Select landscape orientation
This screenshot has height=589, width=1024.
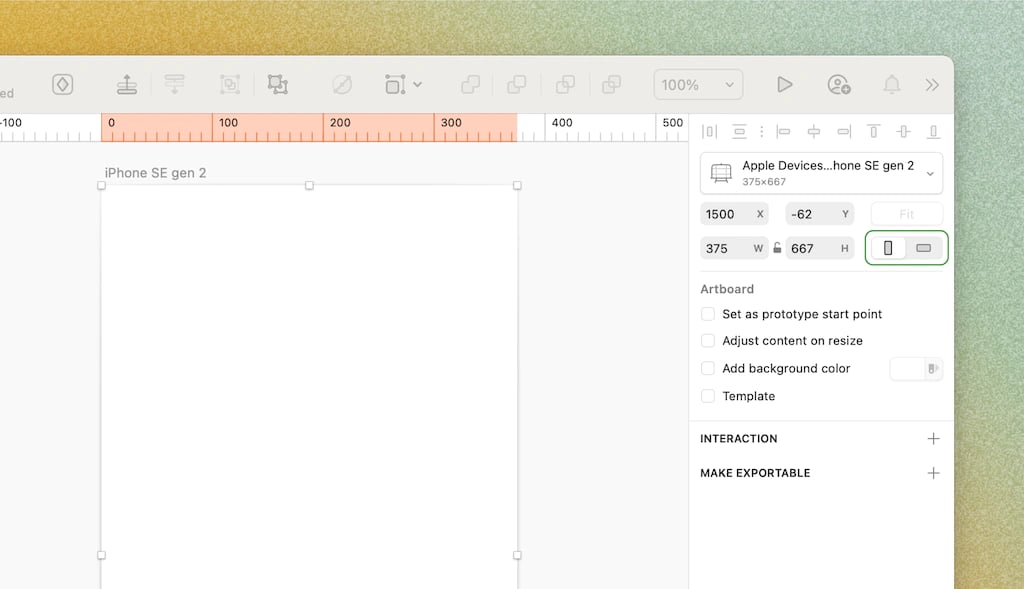(x=923, y=248)
